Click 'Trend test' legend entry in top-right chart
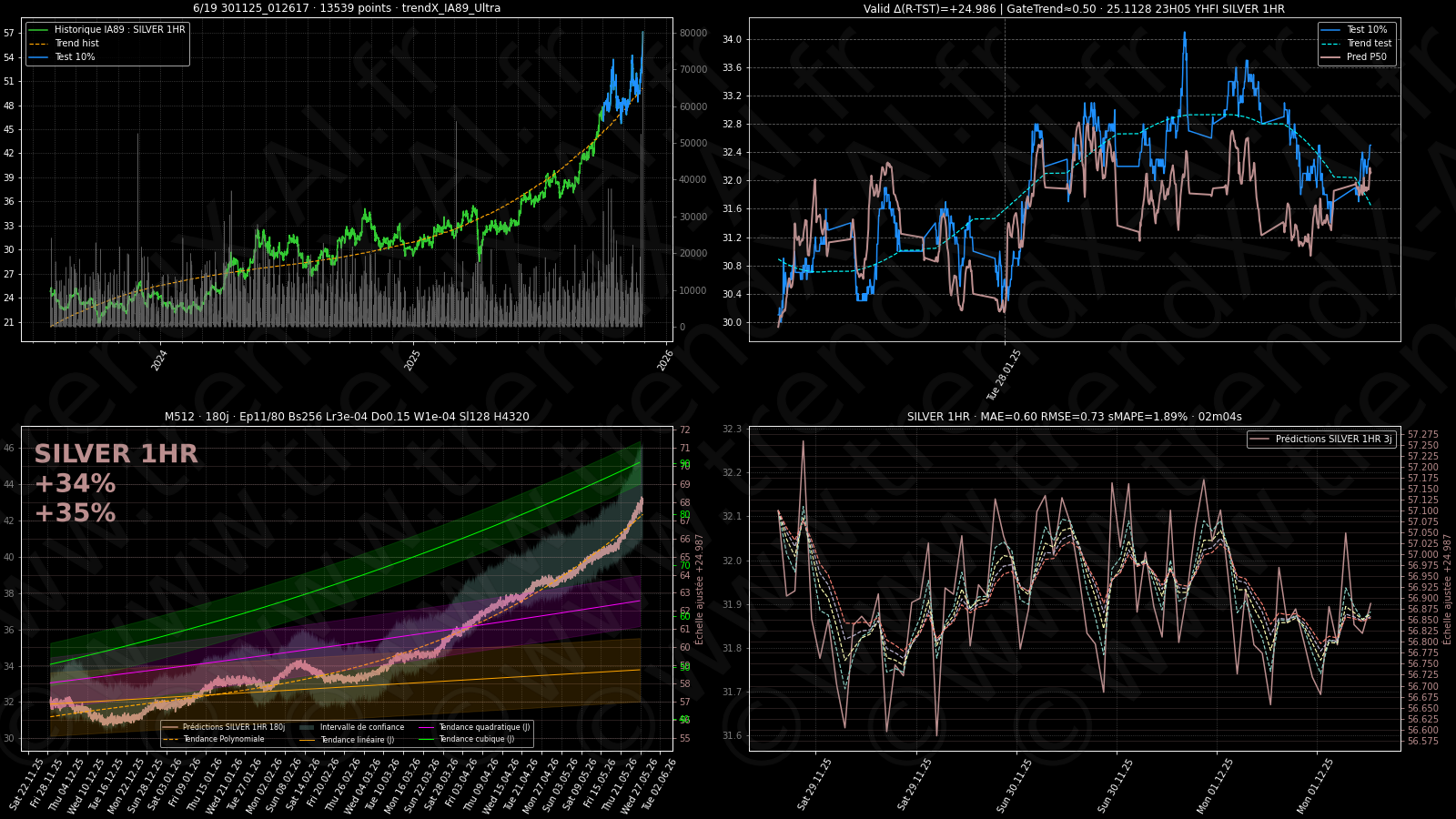This screenshot has width=1456, height=819. [x=1369, y=44]
